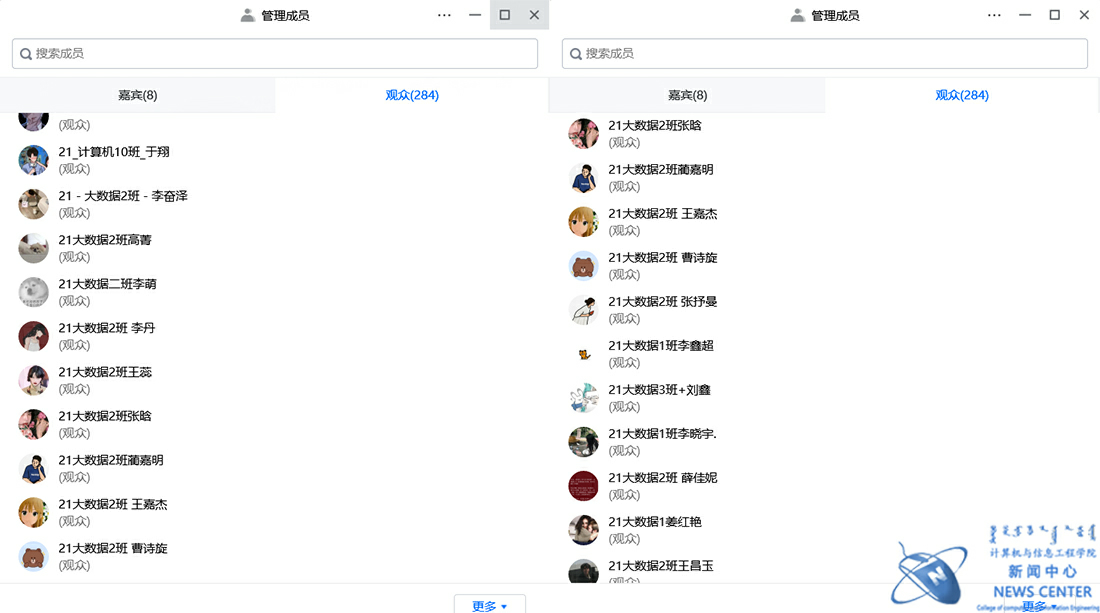Open the three-dots menu in right window
Viewport: 1100px width, 613px height.
pyautogui.click(x=994, y=15)
